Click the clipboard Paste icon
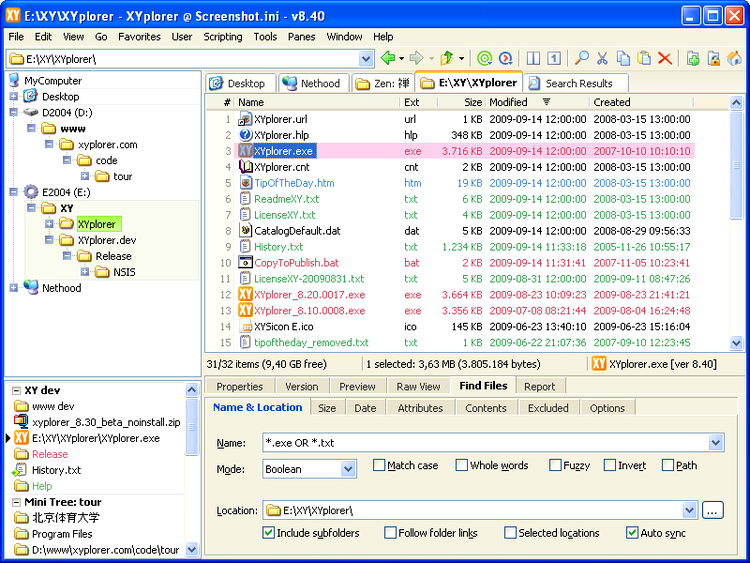The width and height of the screenshot is (750, 563). coord(644,58)
